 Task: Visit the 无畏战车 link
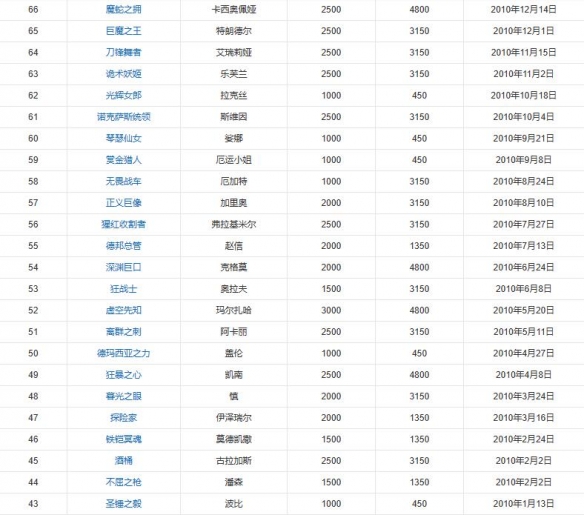click(124, 181)
